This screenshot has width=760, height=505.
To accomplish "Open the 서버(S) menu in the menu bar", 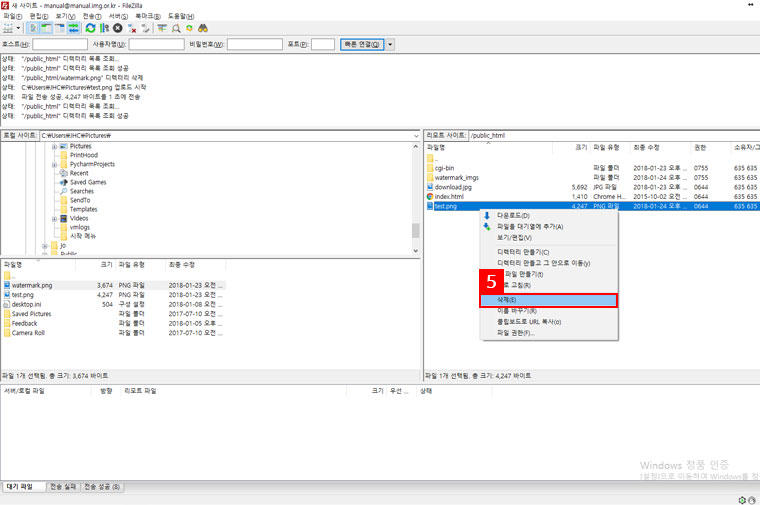I will coord(117,16).
